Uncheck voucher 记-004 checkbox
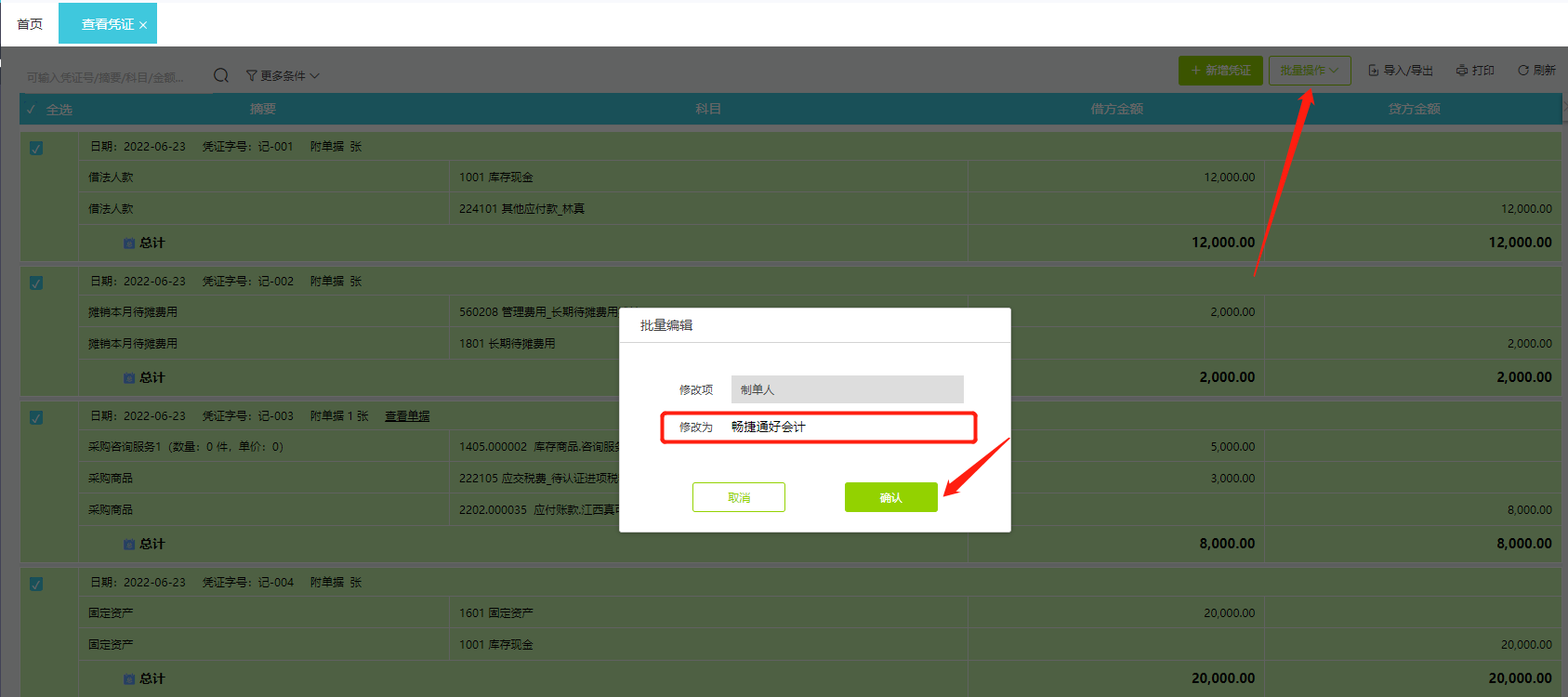The width and height of the screenshot is (1568, 697). pyautogui.click(x=36, y=584)
